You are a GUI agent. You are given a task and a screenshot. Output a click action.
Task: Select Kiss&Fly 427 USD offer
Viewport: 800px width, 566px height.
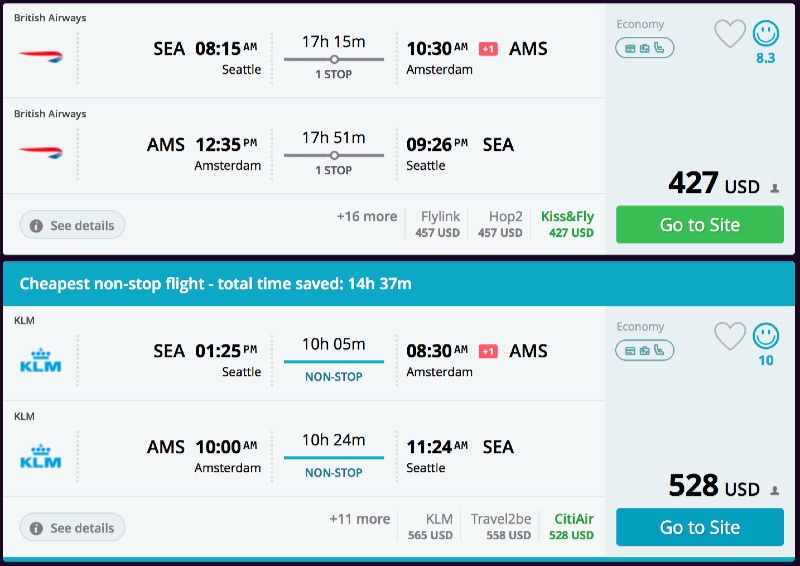[x=567, y=224]
